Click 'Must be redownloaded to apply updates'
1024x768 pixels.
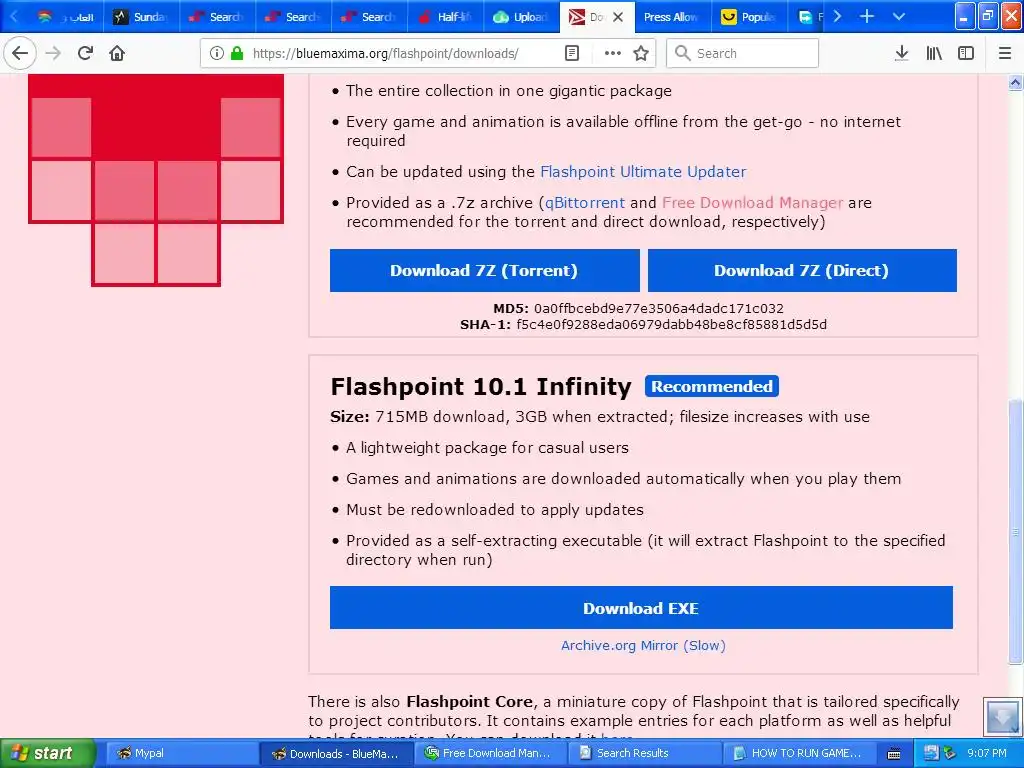click(x=495, y=509)
